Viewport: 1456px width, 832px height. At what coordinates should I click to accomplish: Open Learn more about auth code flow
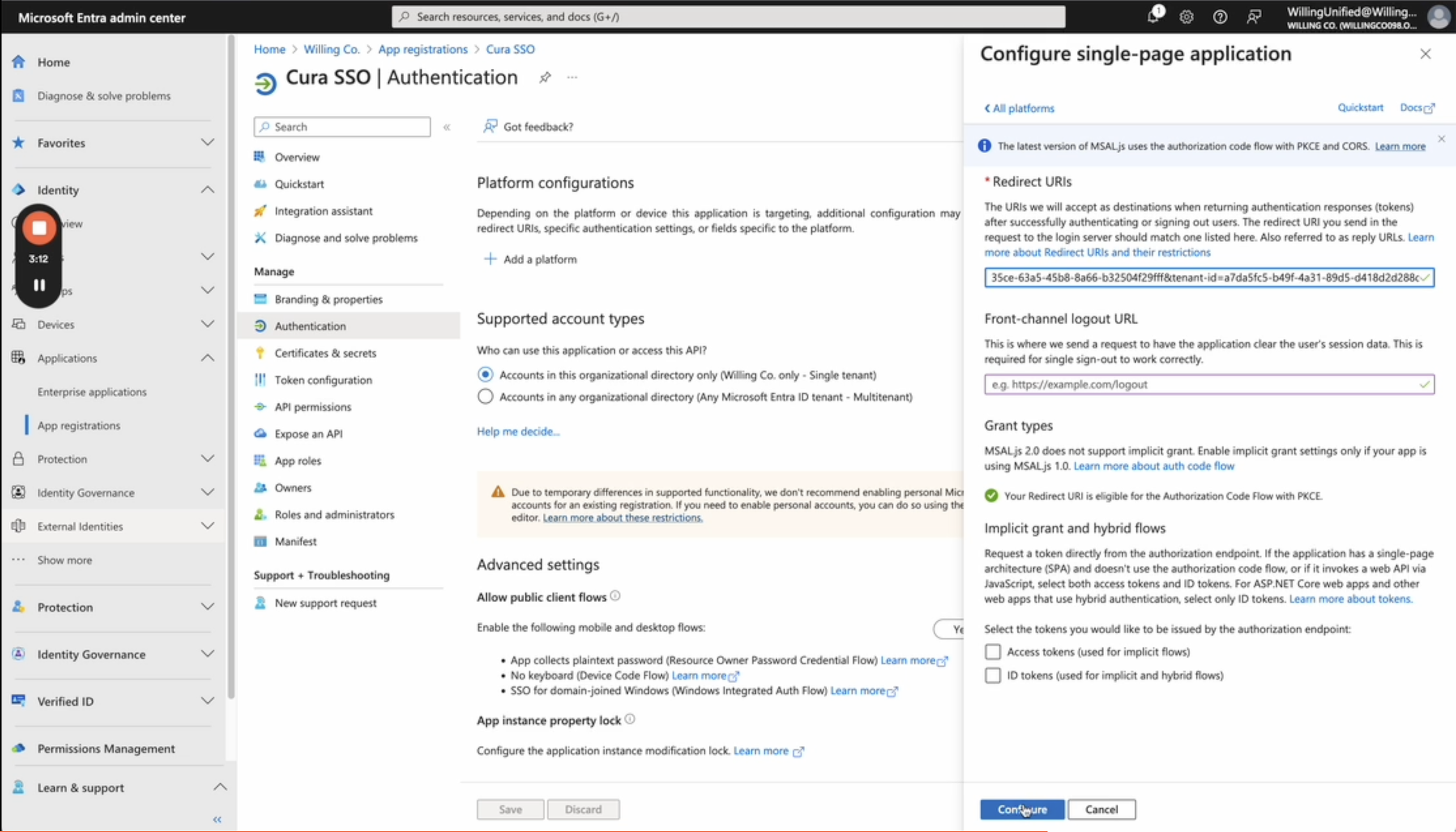coord(1154,466)
